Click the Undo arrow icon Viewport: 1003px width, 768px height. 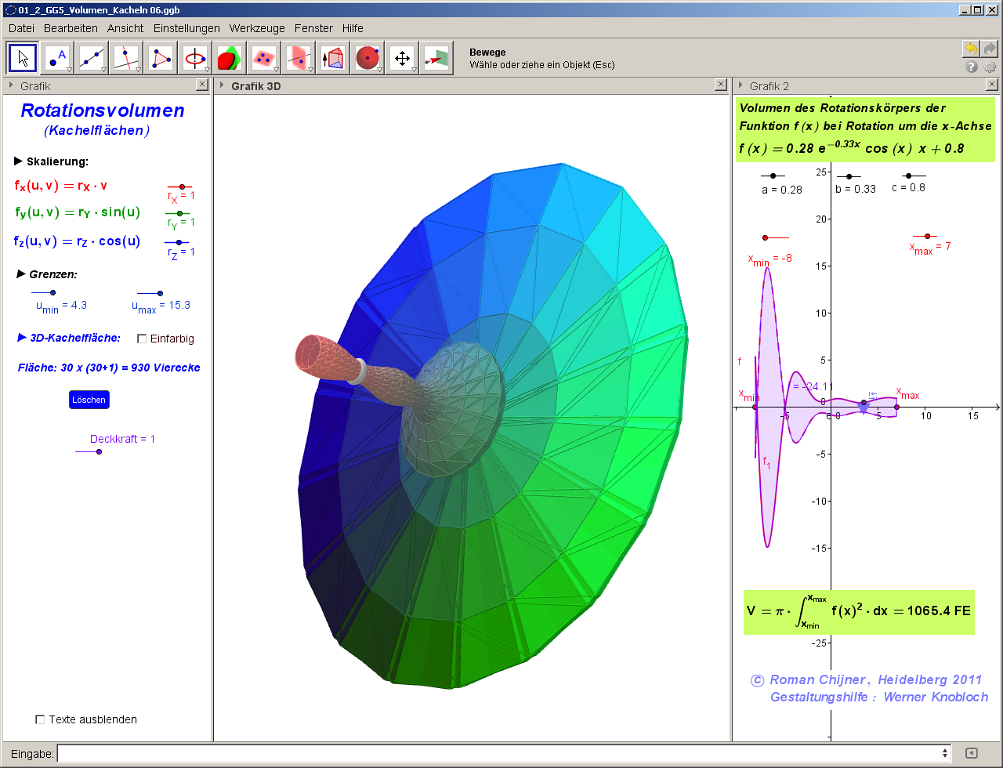coord(970,48)
